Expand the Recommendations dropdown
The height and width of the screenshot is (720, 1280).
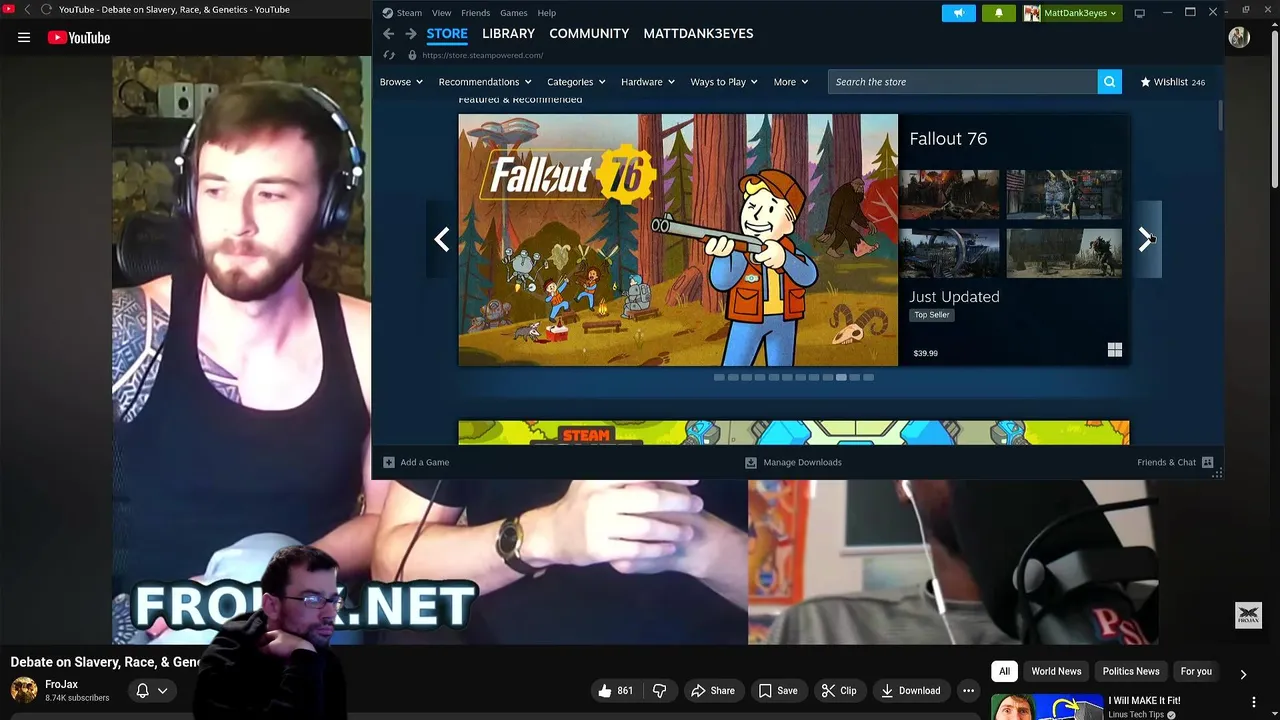pyautogui.click(x=485, y=82)
